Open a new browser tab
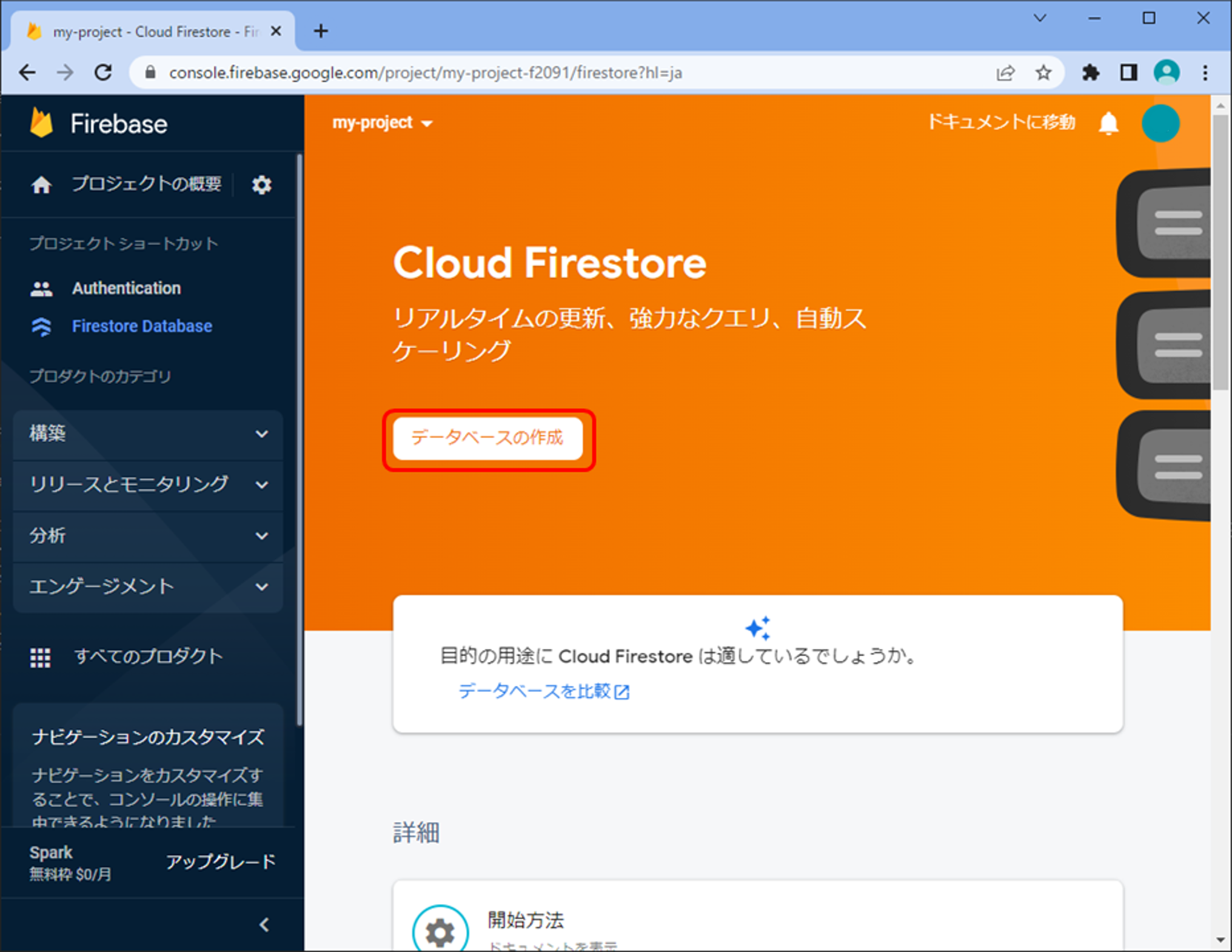Image resolution: width=1232 pixels, height=952 pixels. pos(321,31)
